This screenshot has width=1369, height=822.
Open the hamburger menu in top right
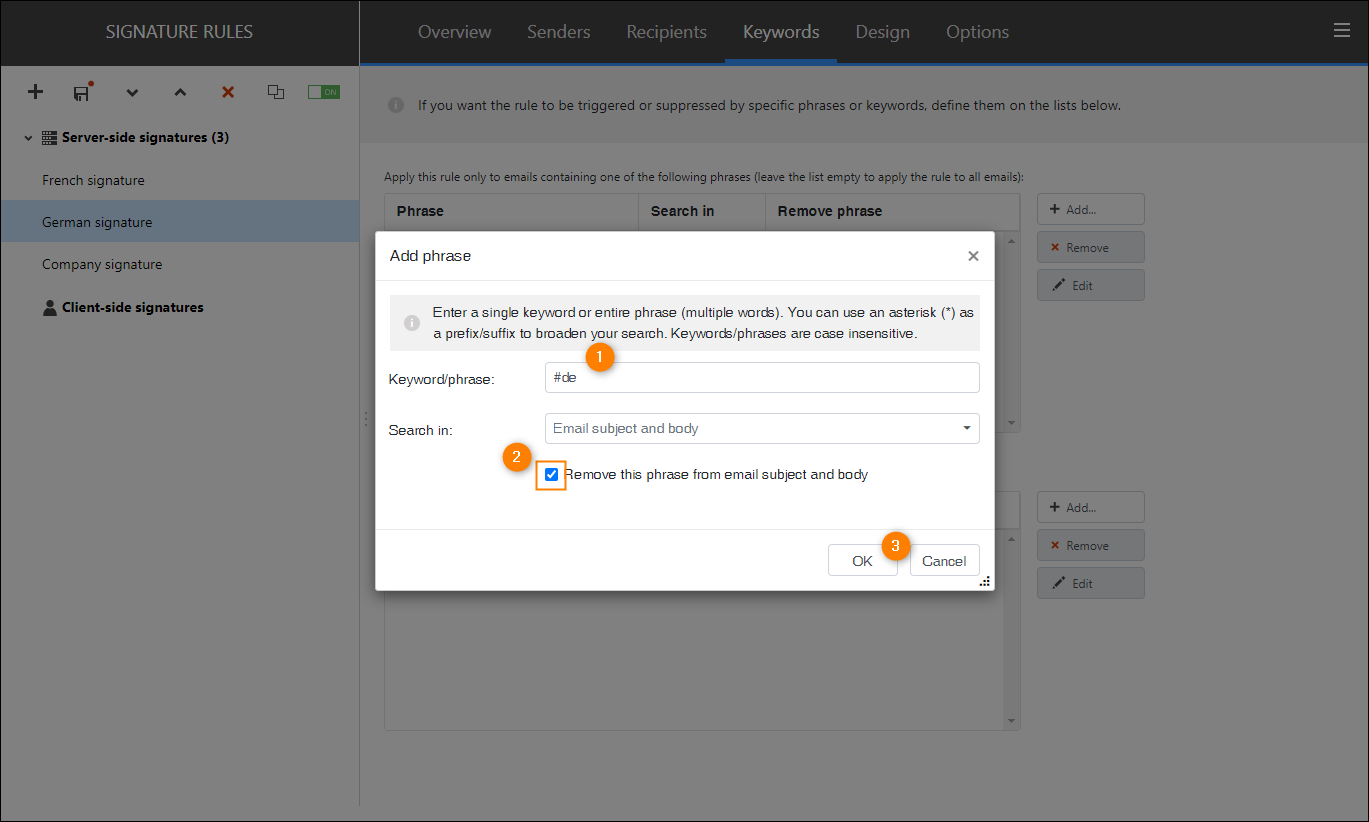coord(1341,30)
